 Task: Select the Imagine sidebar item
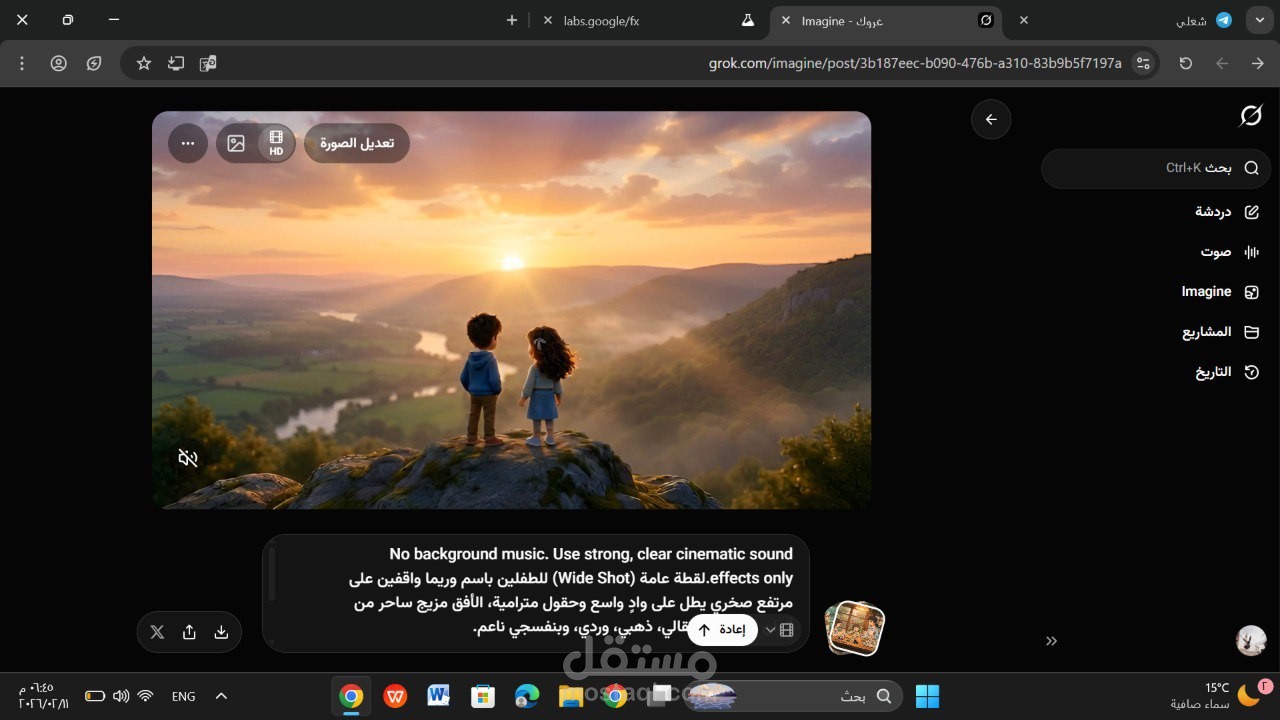(x=1220, y=292)
